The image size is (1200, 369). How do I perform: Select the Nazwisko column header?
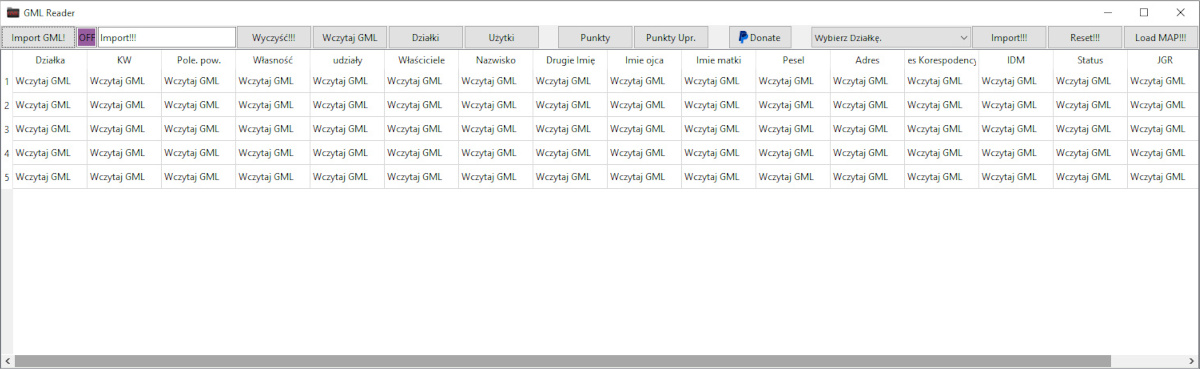pos(495,60)
